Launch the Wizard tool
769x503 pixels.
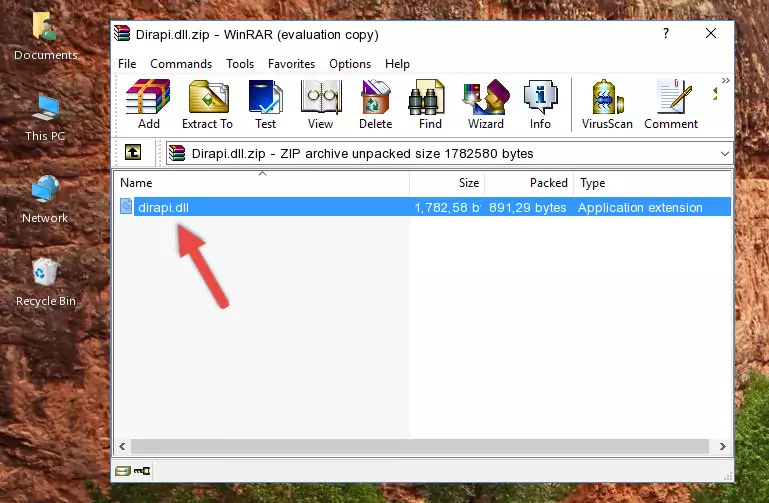coord(486,104)
